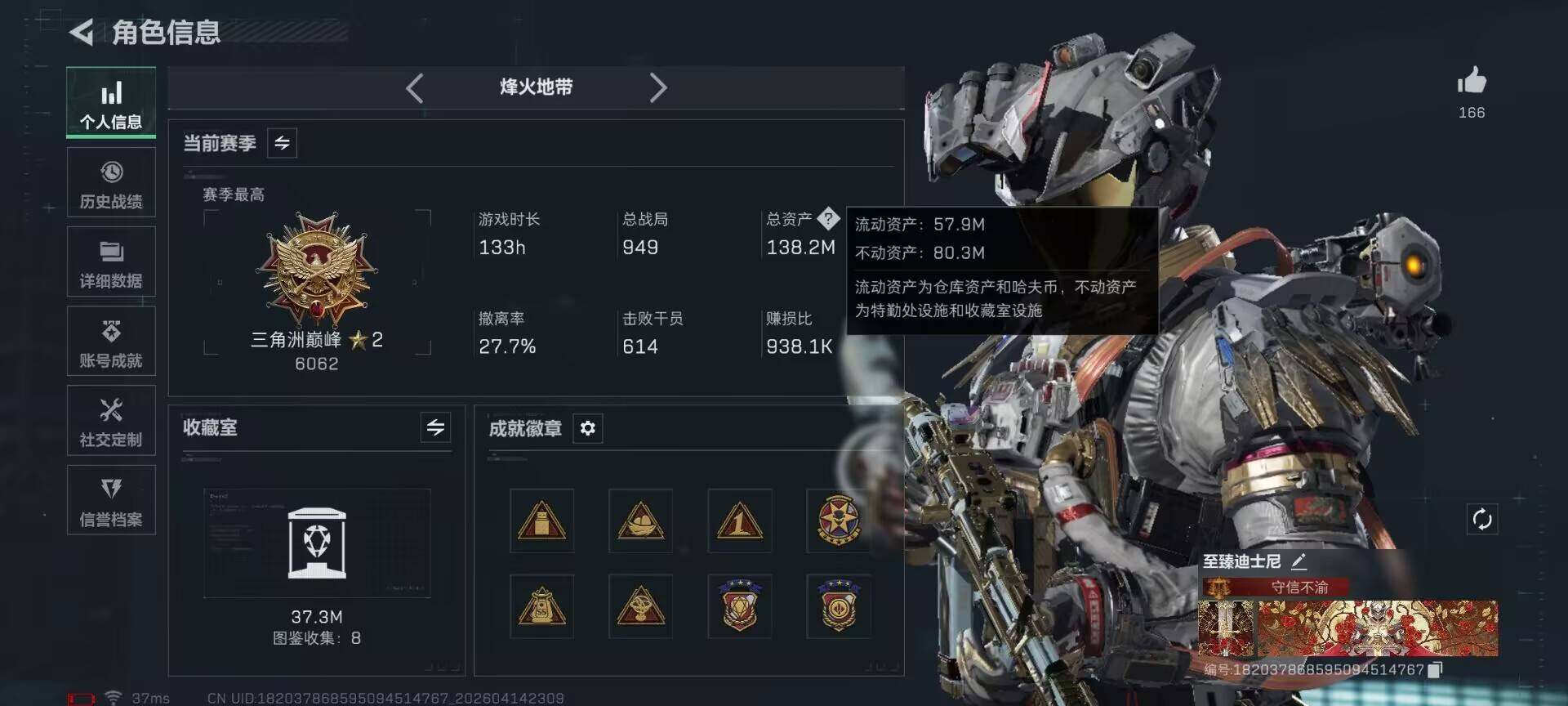This screenshot has width=1568, height=706.
Task: Open the 详细数据 tab
Action: 111,262
